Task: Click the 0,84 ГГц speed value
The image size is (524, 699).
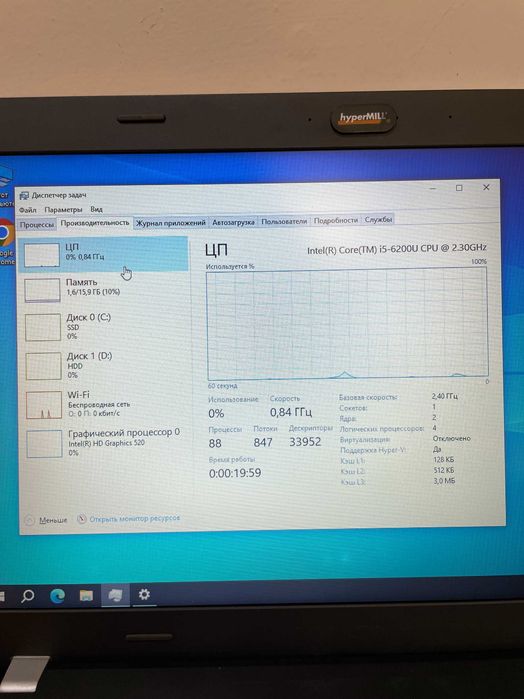Action: tap(291, 412)
